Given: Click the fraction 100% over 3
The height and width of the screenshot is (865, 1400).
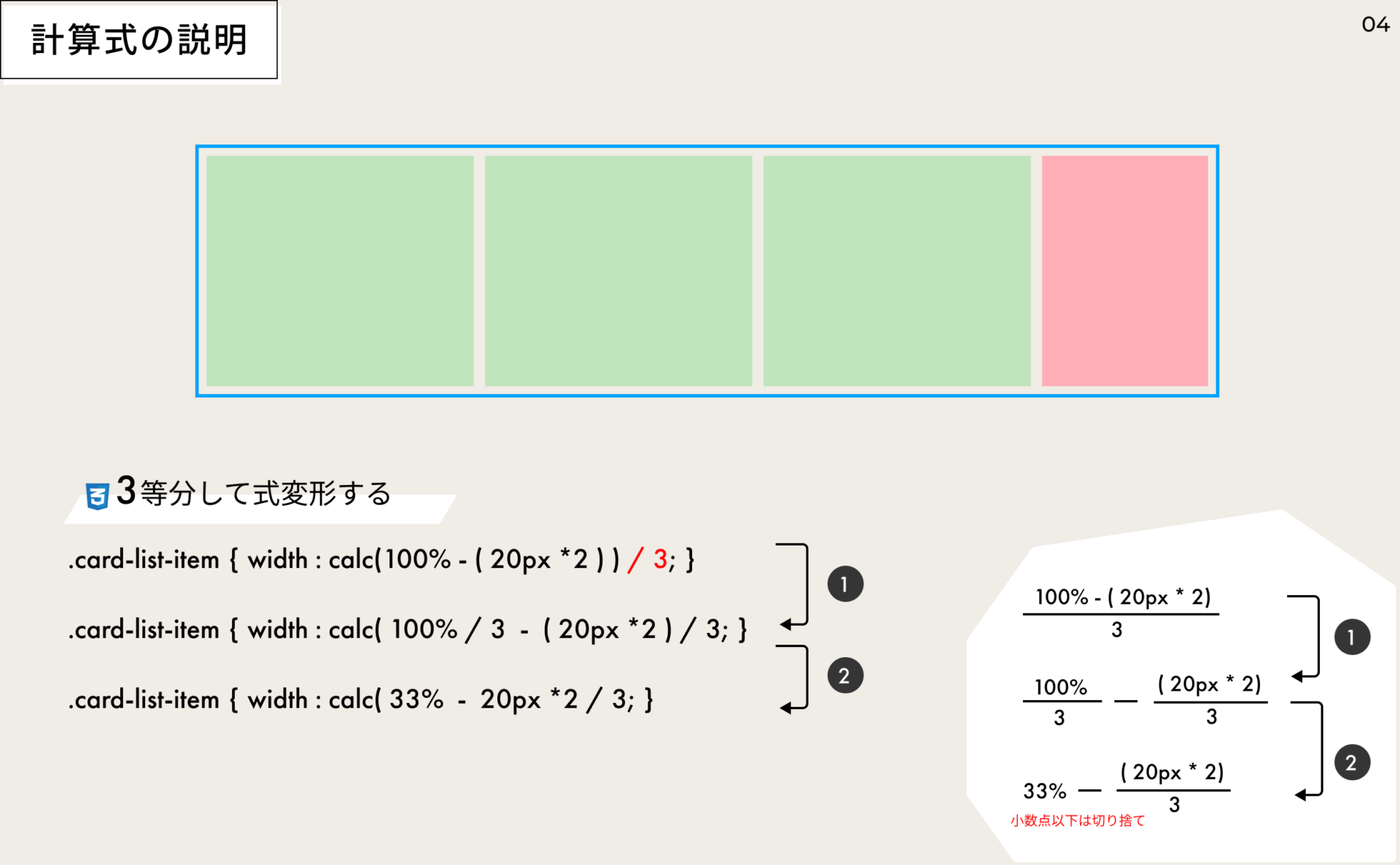Looking at the screenshot, I should pyautogui.click(x=1060, y=702).
